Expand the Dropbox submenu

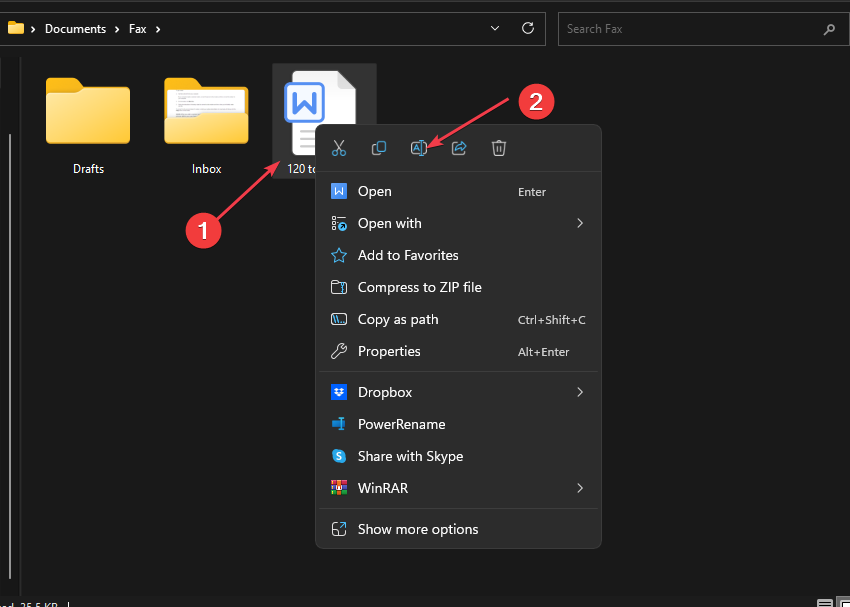coord(579,392)
